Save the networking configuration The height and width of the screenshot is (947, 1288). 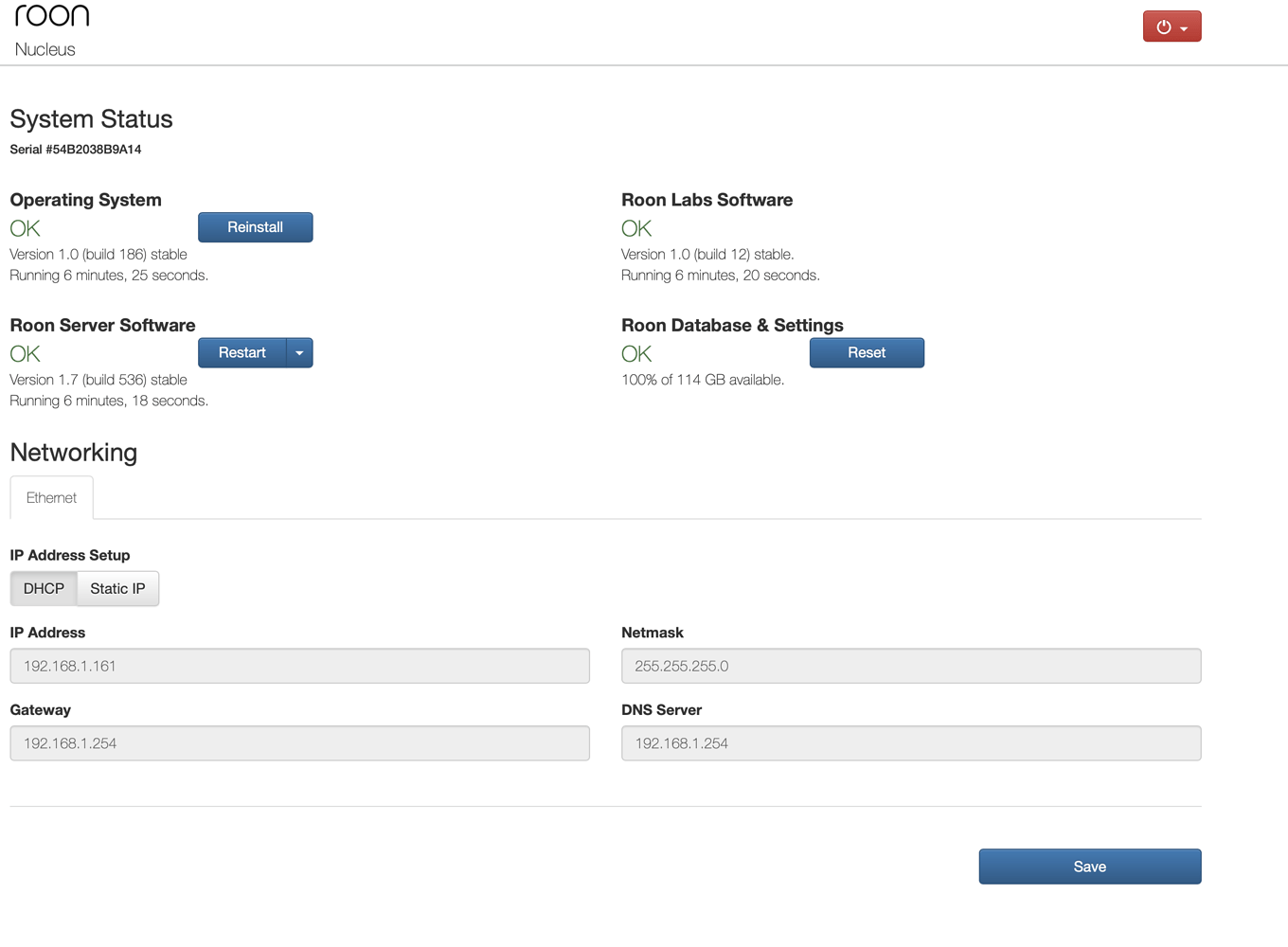coord(1089,866)
